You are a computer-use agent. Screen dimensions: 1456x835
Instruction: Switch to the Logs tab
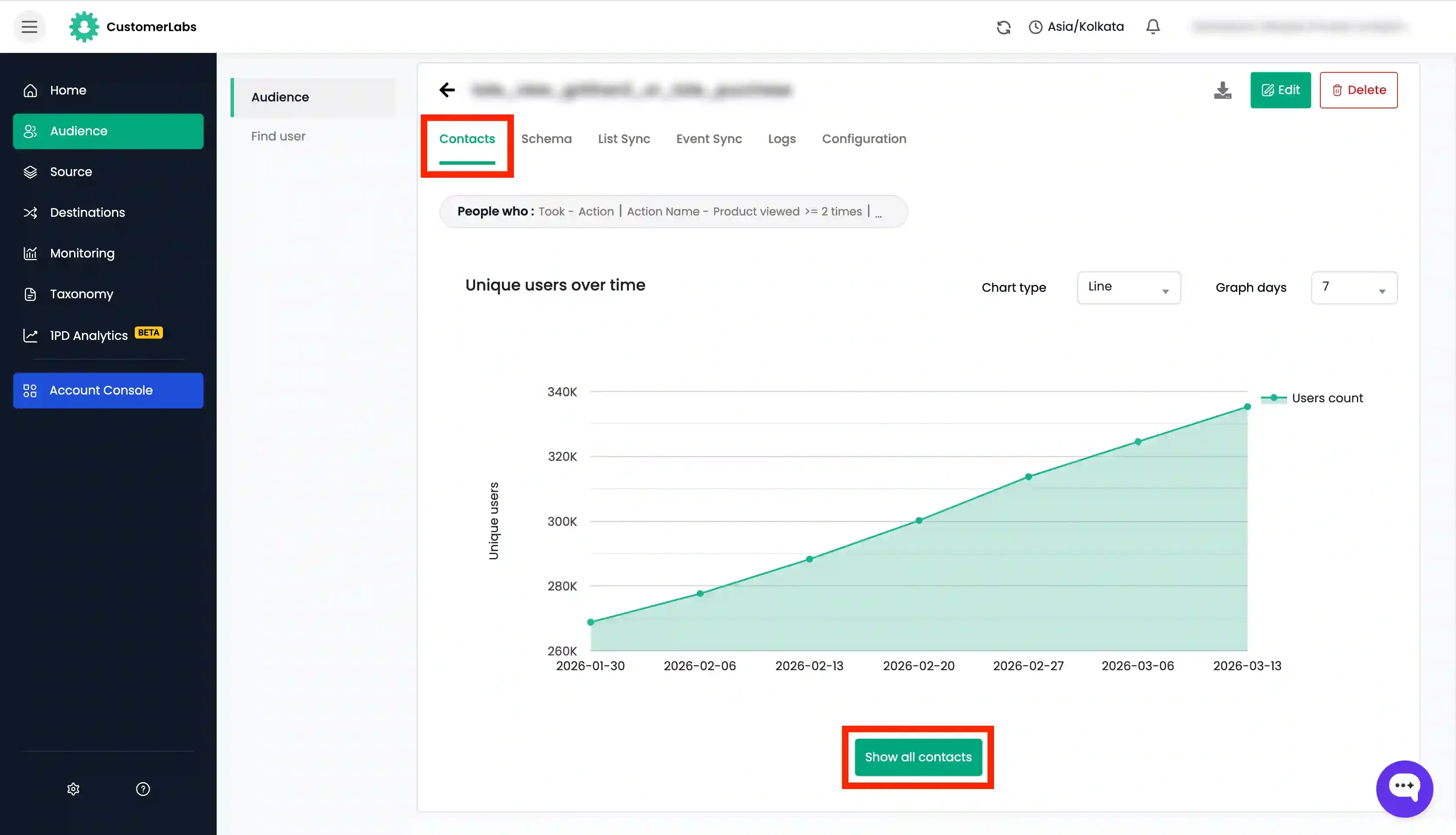(x=781, y=139)
